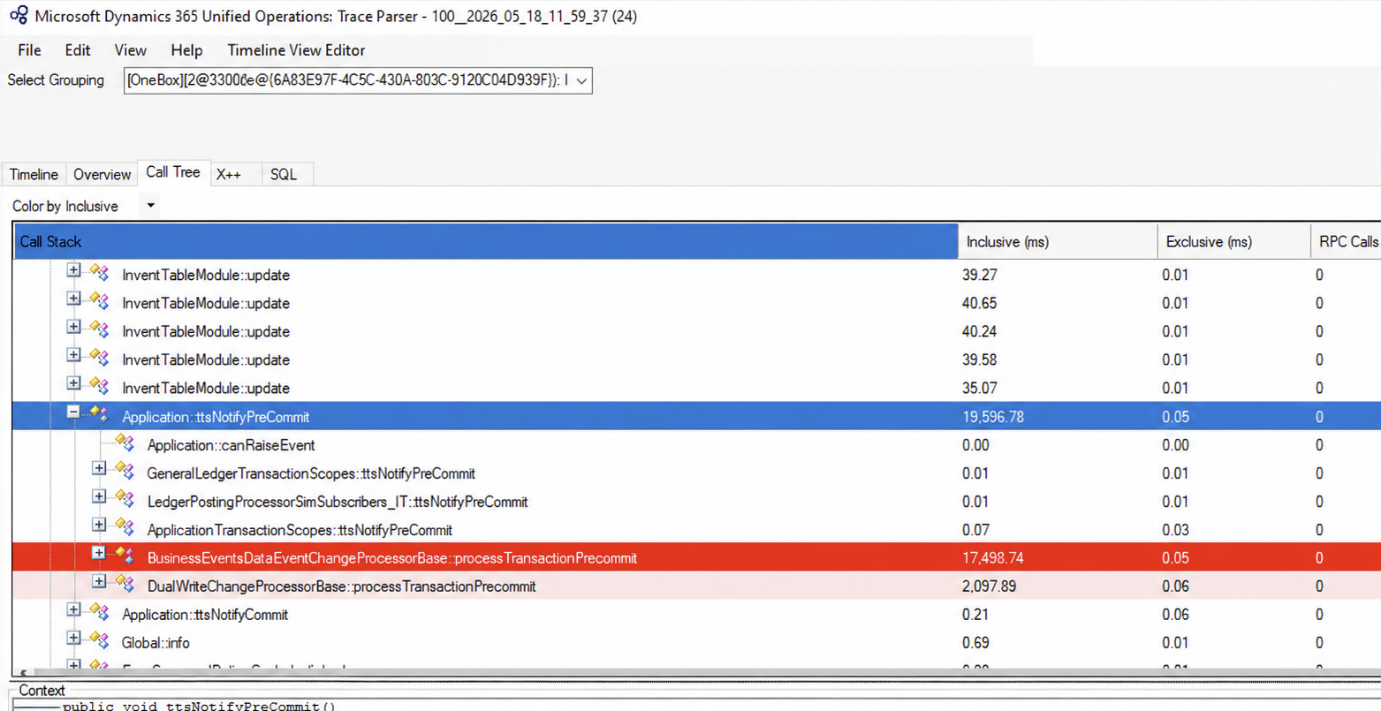This screenshot has height=711, width=1381.
Task: Expand GeneralLedgerTransactionScopes::ttsNotifyPreCommit node
Action: (x=99, y=468)
